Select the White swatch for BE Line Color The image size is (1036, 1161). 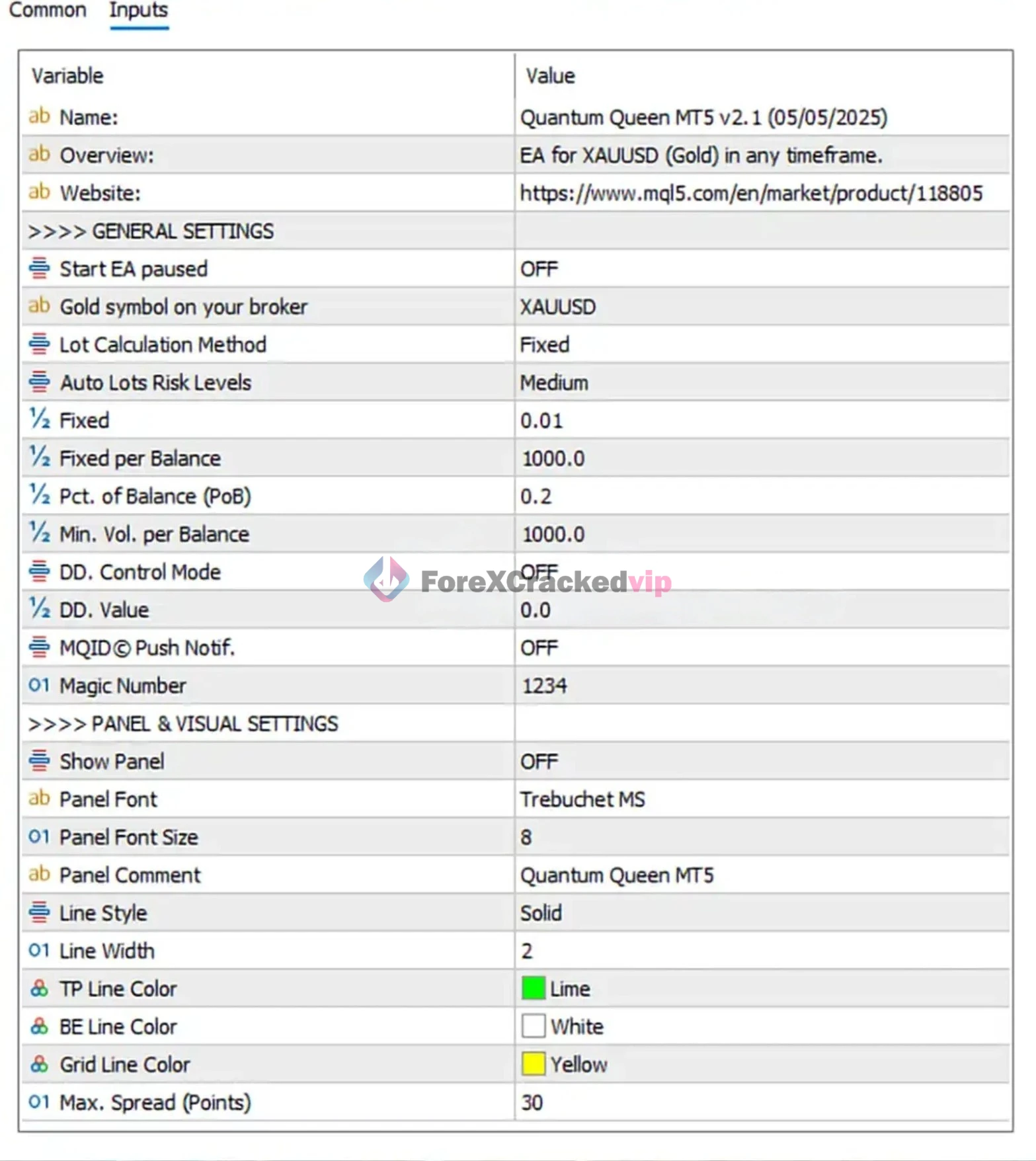pos(534,1026)
